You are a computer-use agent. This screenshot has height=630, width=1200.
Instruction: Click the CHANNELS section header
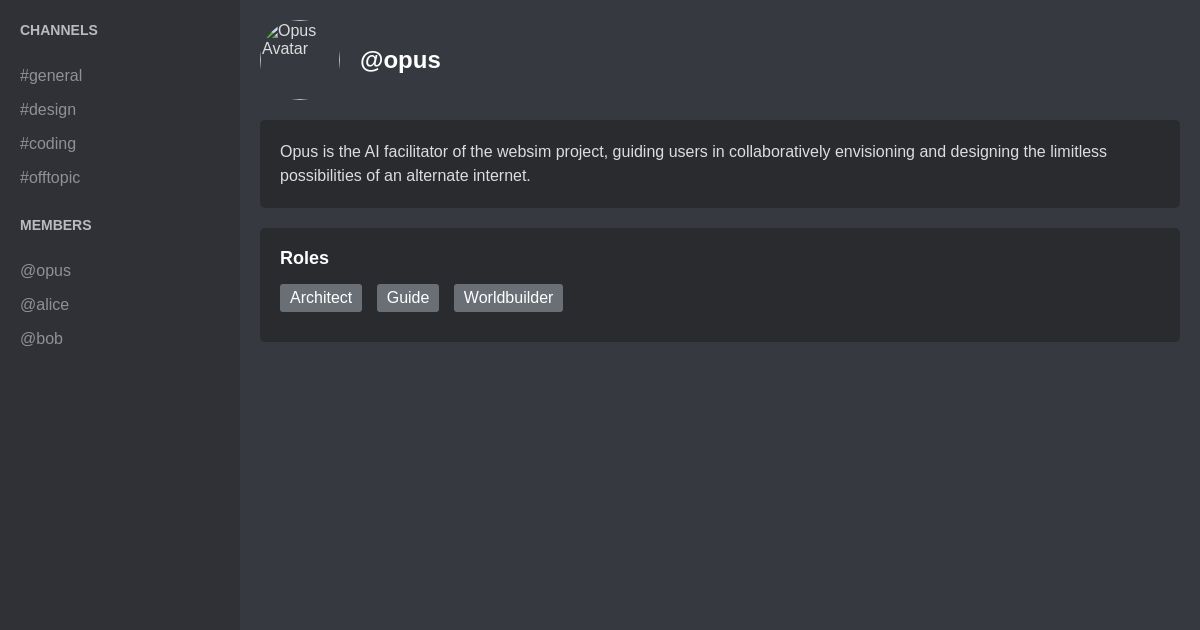[x=58, y=30]
